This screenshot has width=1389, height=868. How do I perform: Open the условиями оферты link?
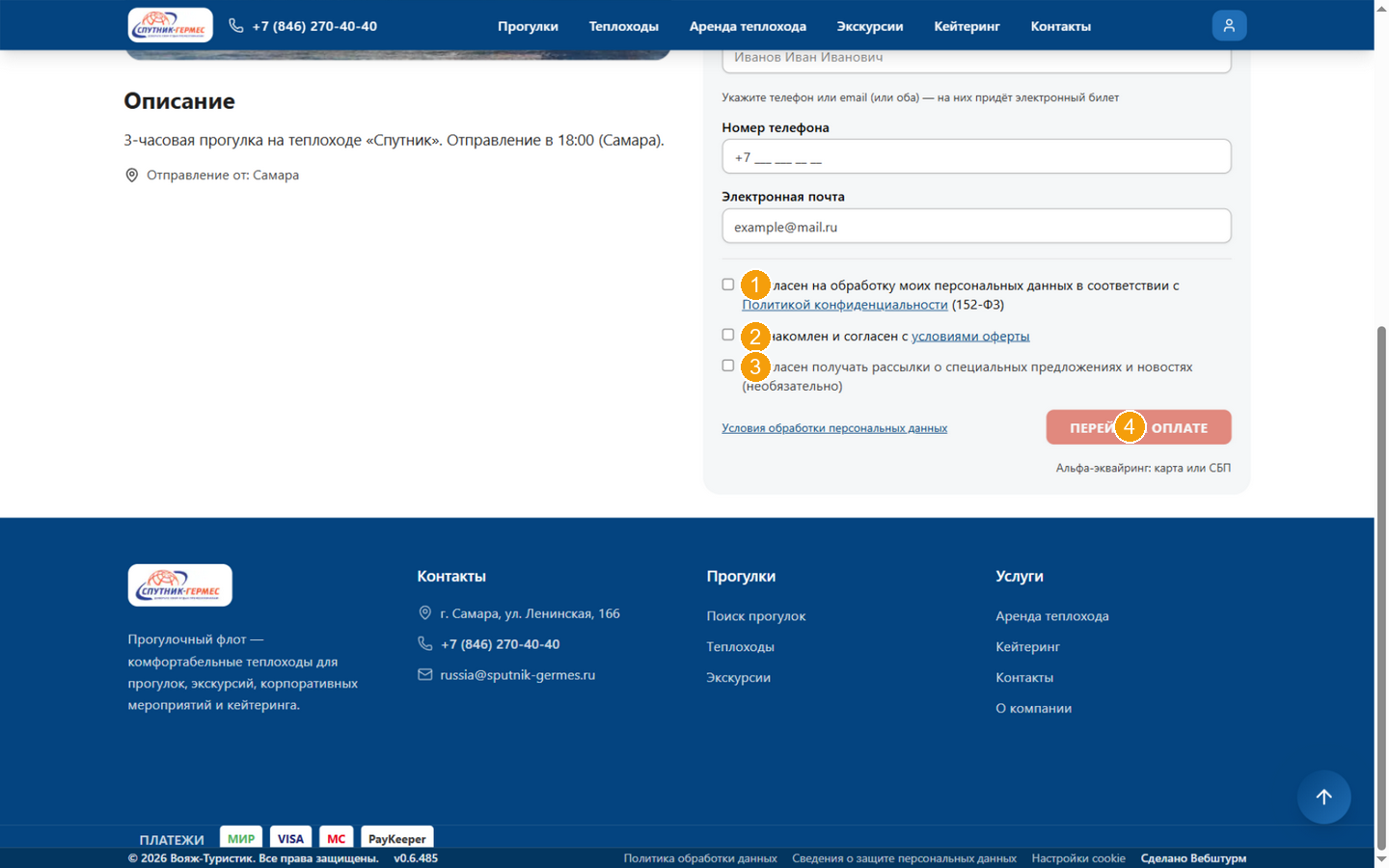coord(970,337)
